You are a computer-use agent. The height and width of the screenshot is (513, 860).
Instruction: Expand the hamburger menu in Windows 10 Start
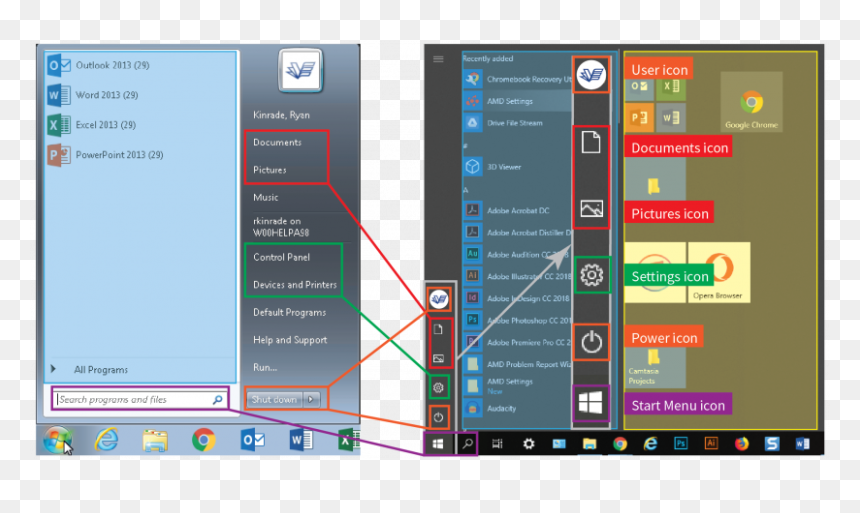(x=438, y=59)
